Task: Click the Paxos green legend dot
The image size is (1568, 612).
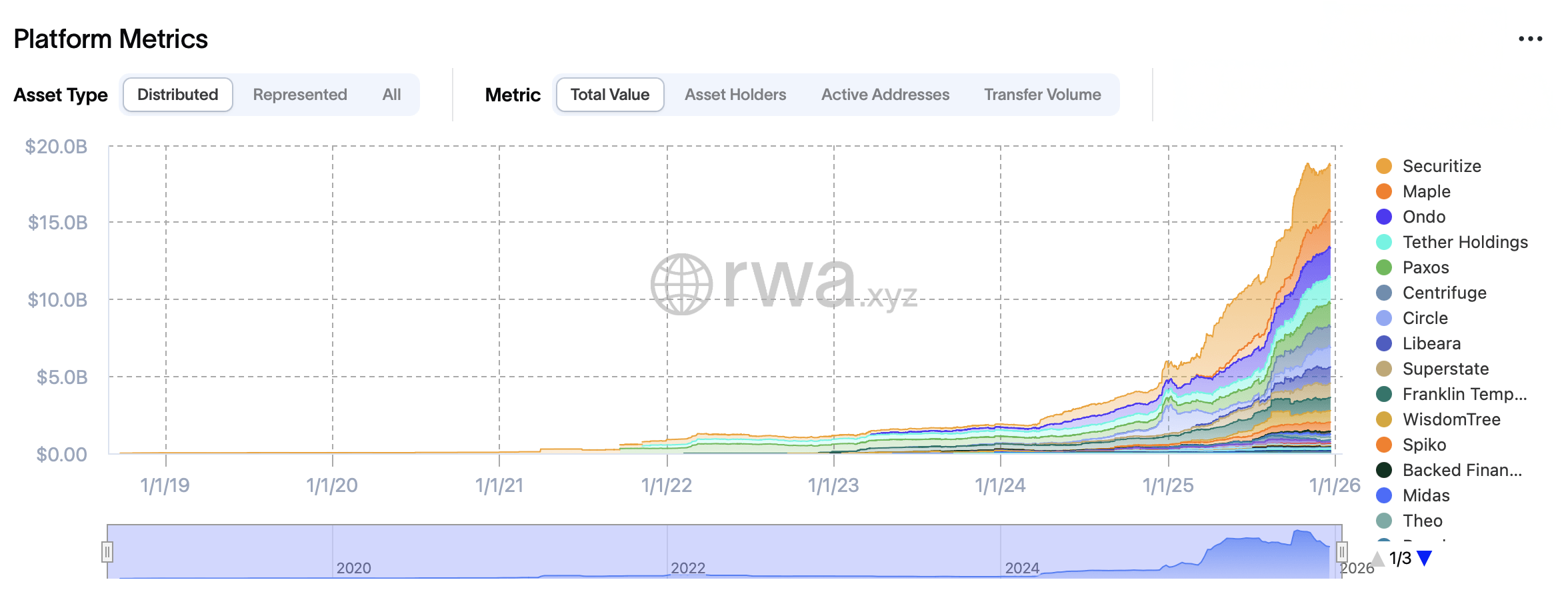Action: (1384, 267)
